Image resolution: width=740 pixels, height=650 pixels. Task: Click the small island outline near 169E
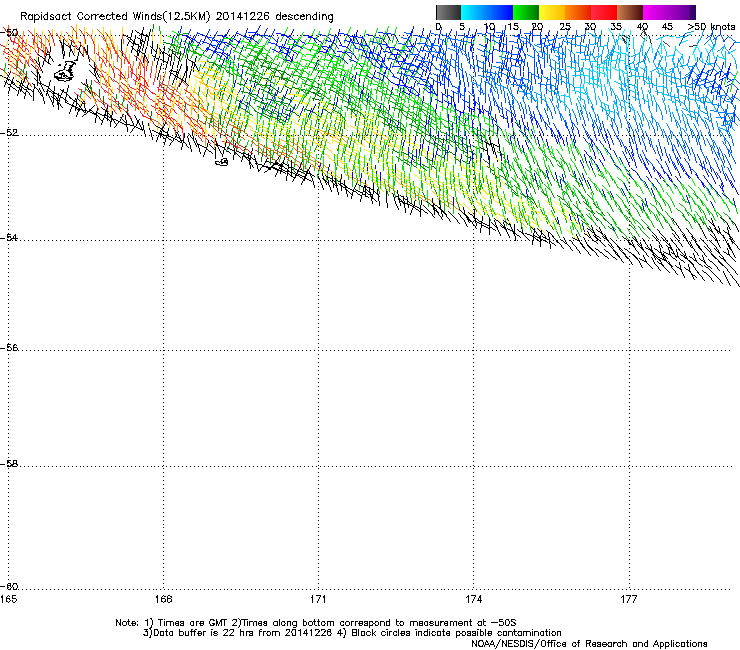coord(221,162)
